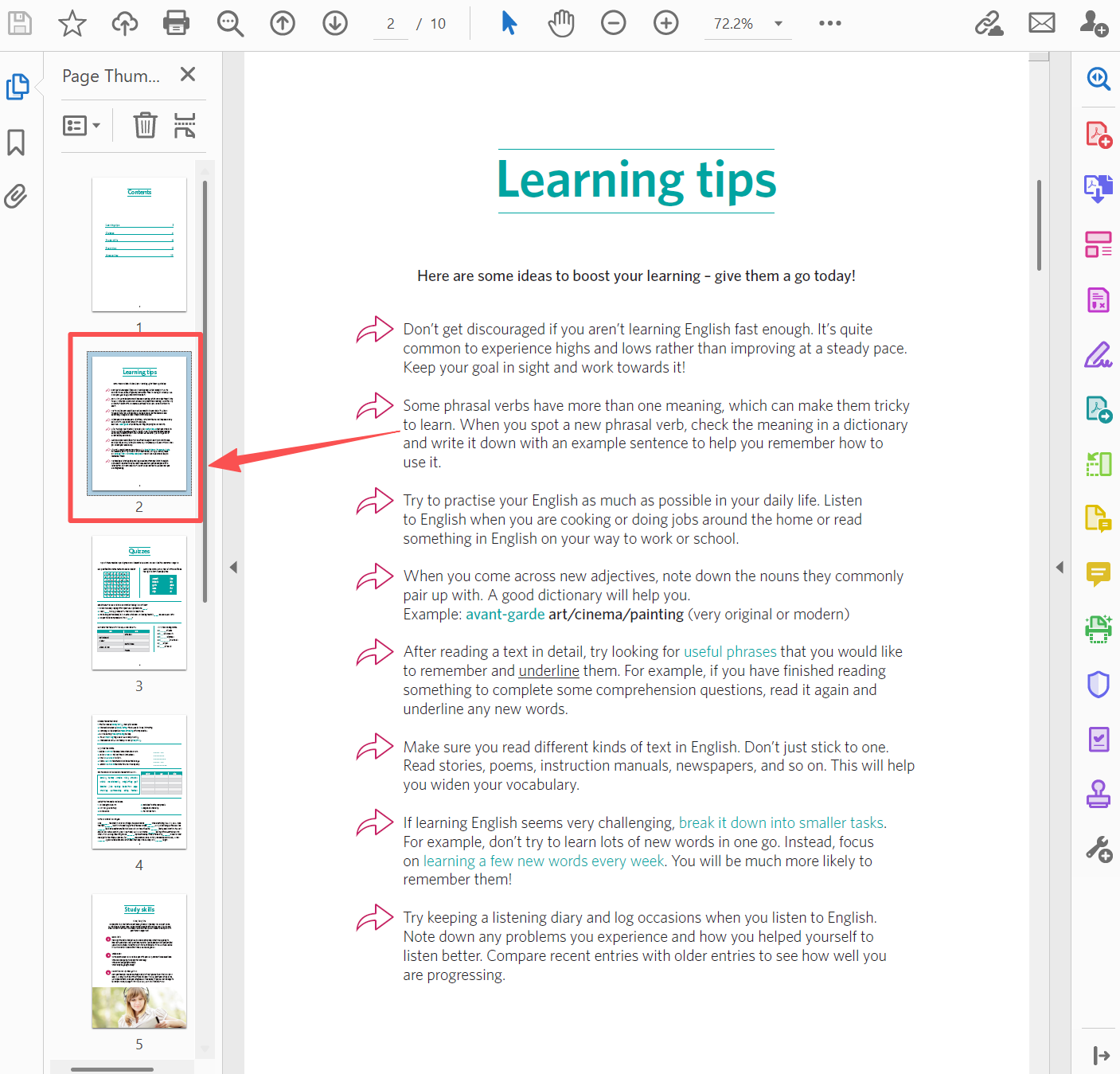Image resolution: width=1120 pixels, height=1074 pixels.
Task: Click the document vertical scrollbar thumb
Action: (1039, 225)
